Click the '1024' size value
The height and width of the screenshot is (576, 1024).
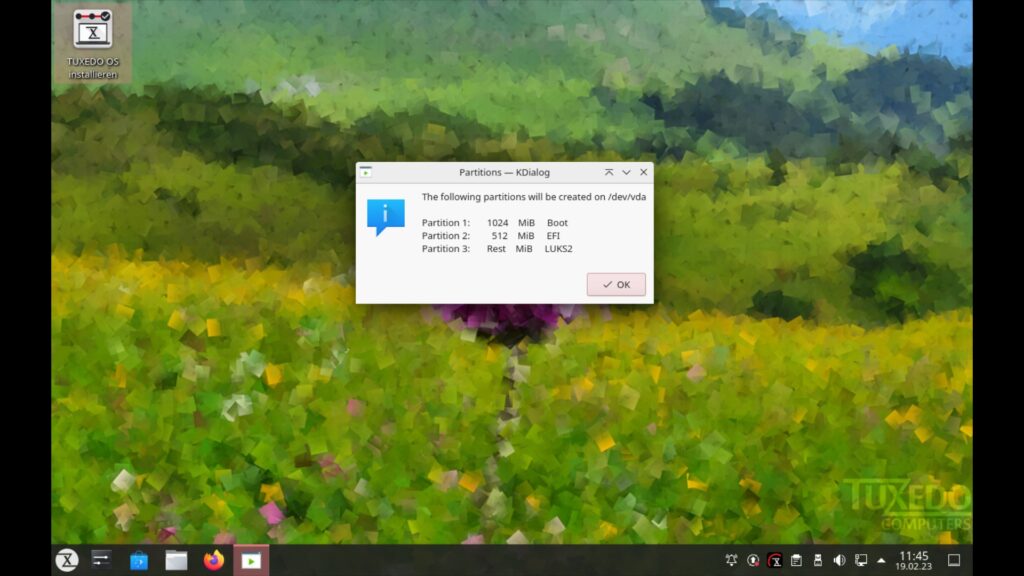coord(498,223)
